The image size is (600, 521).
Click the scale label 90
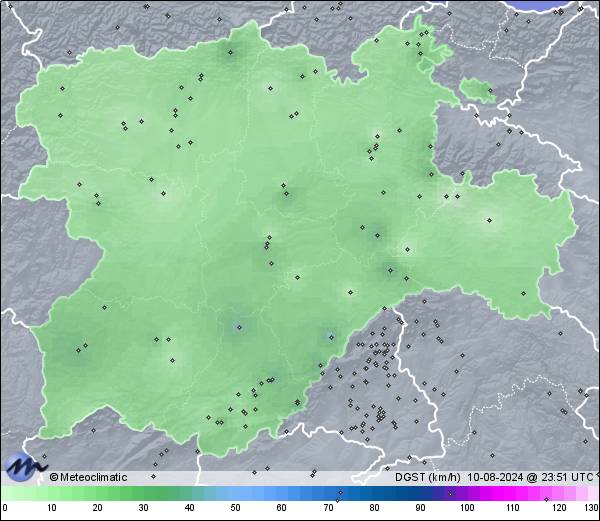coord(420,508)
